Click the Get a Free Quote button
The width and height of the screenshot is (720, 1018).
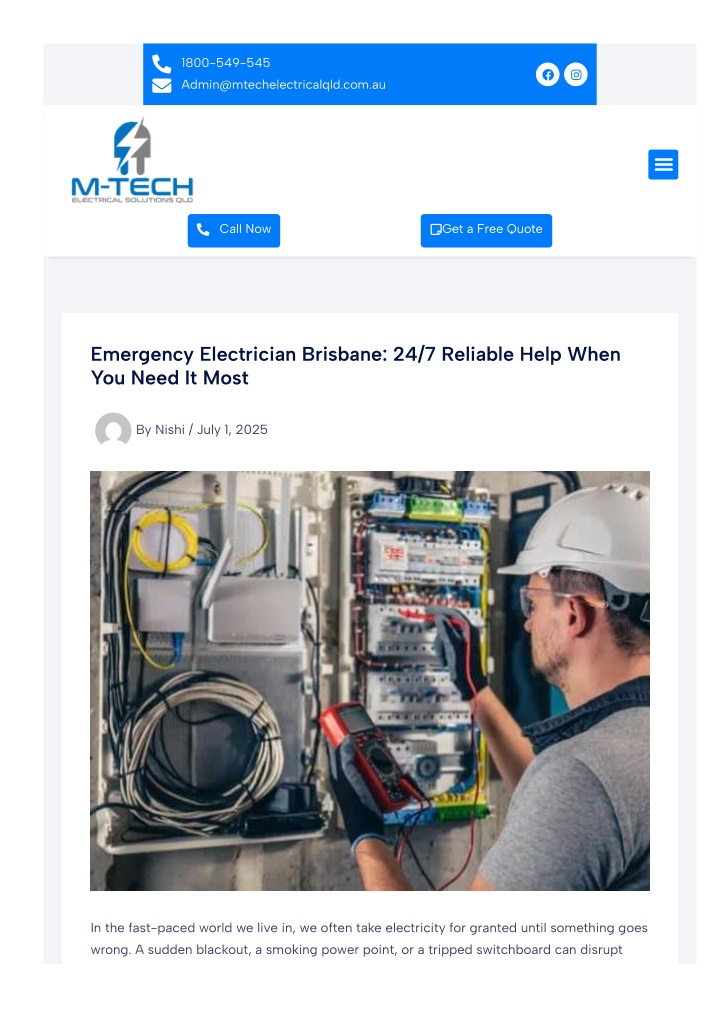[486, 230]
